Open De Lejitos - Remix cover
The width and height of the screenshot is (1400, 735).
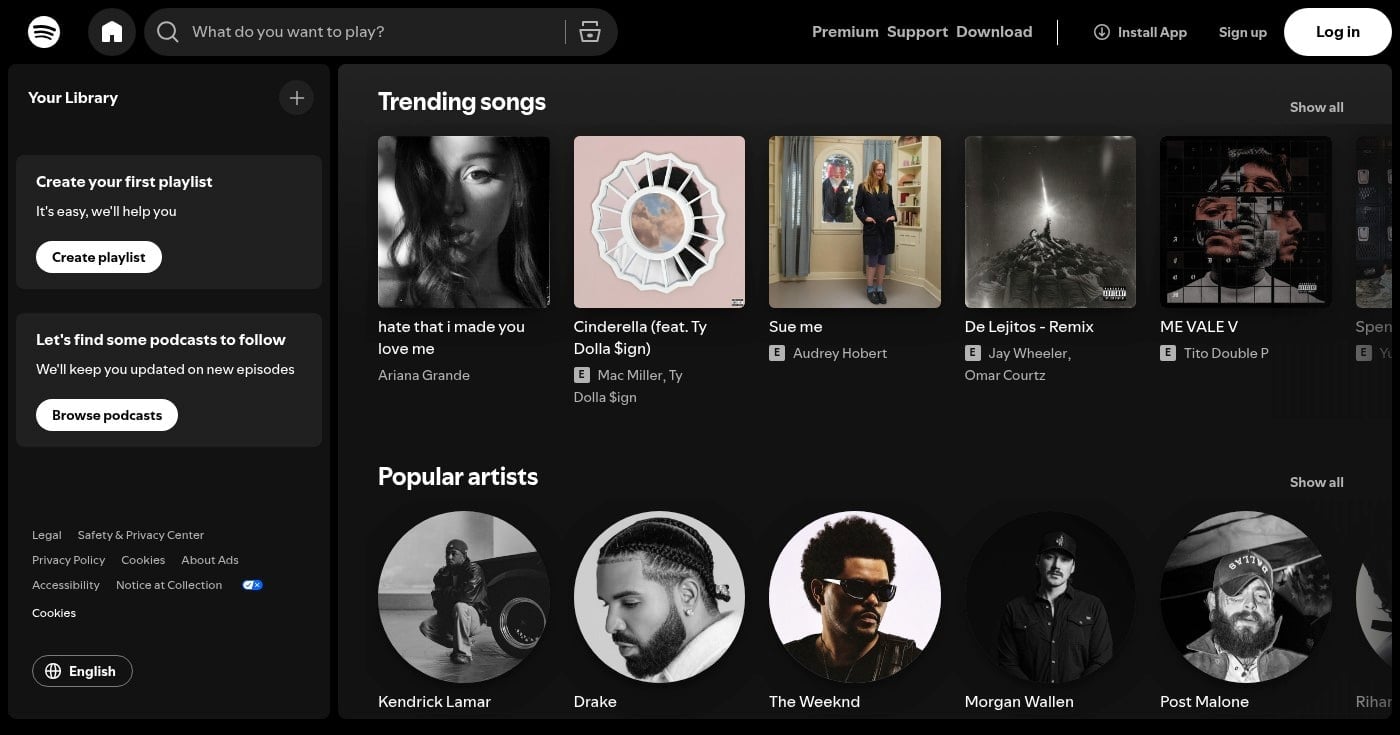[x=1050, y=222]
